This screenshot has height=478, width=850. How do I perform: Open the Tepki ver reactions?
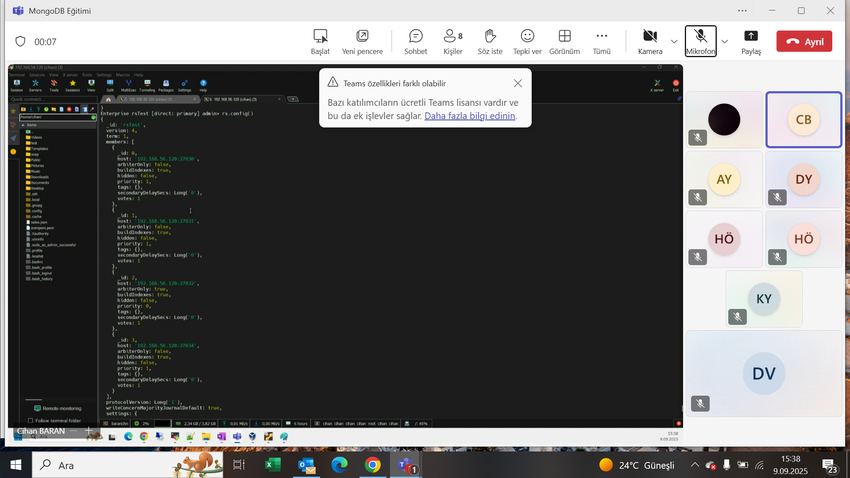coord(527,42)
